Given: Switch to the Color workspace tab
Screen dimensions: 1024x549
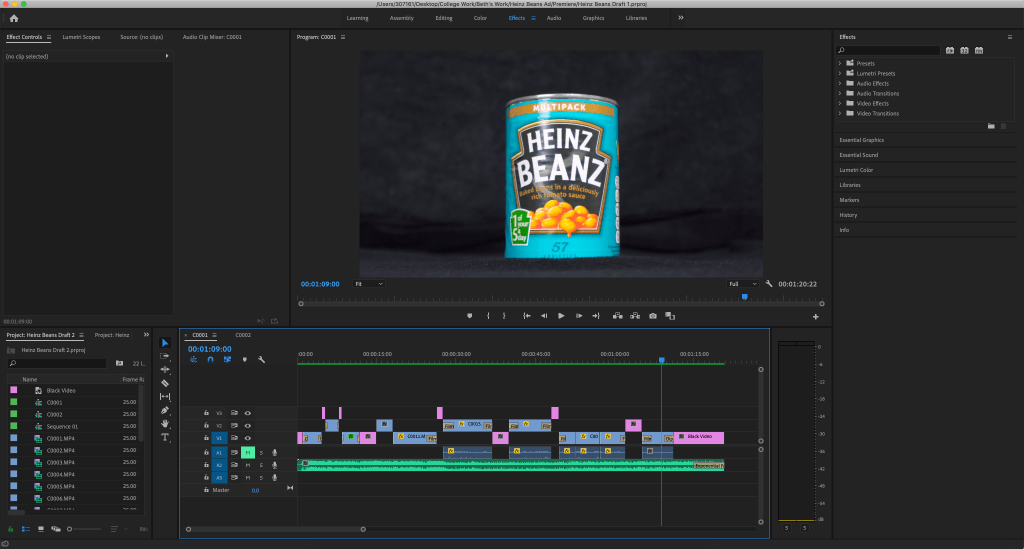Looking at the screenshot, I should tap(480, 18).
